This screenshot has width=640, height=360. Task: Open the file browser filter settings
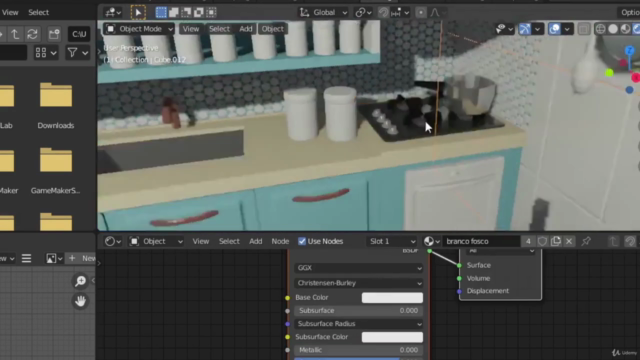pyautogui.click(x=77, y=53)
